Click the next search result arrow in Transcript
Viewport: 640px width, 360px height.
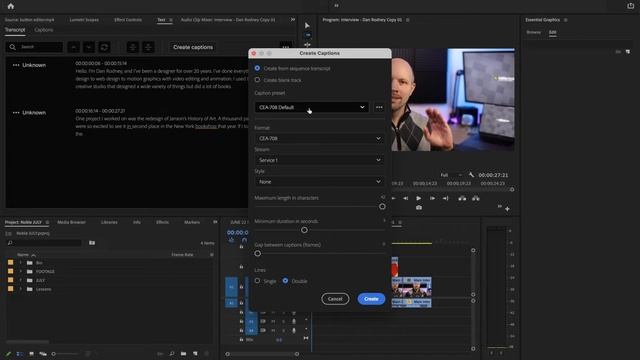click(89, 47)
